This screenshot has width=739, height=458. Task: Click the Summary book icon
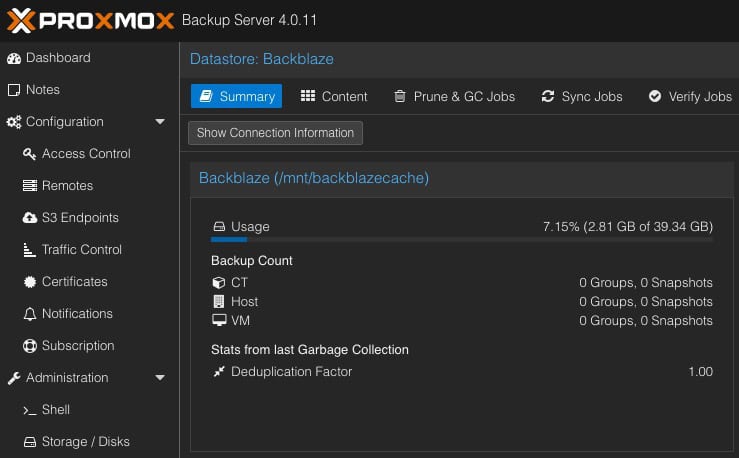coord(206,97)
